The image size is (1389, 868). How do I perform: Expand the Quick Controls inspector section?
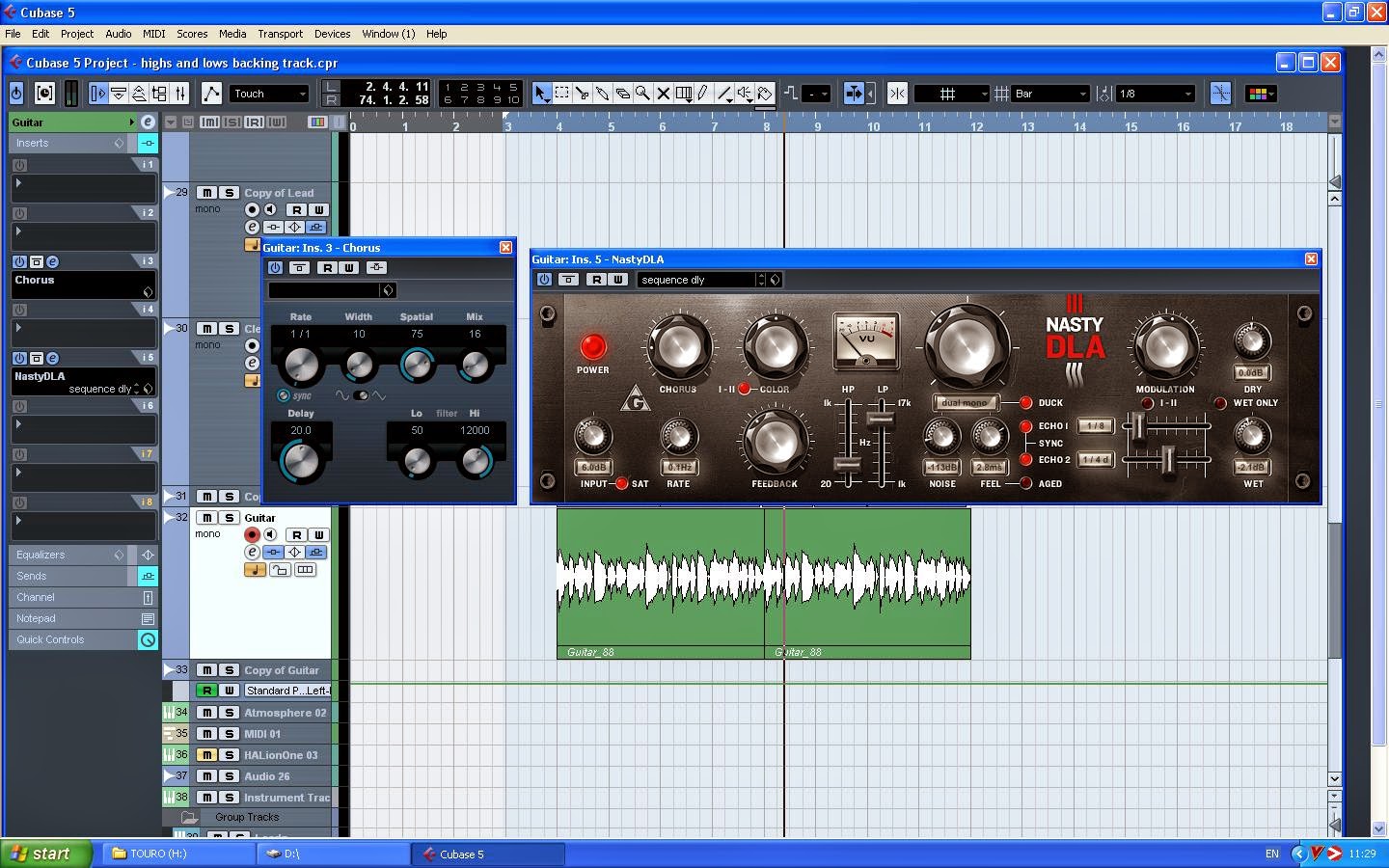68,640
